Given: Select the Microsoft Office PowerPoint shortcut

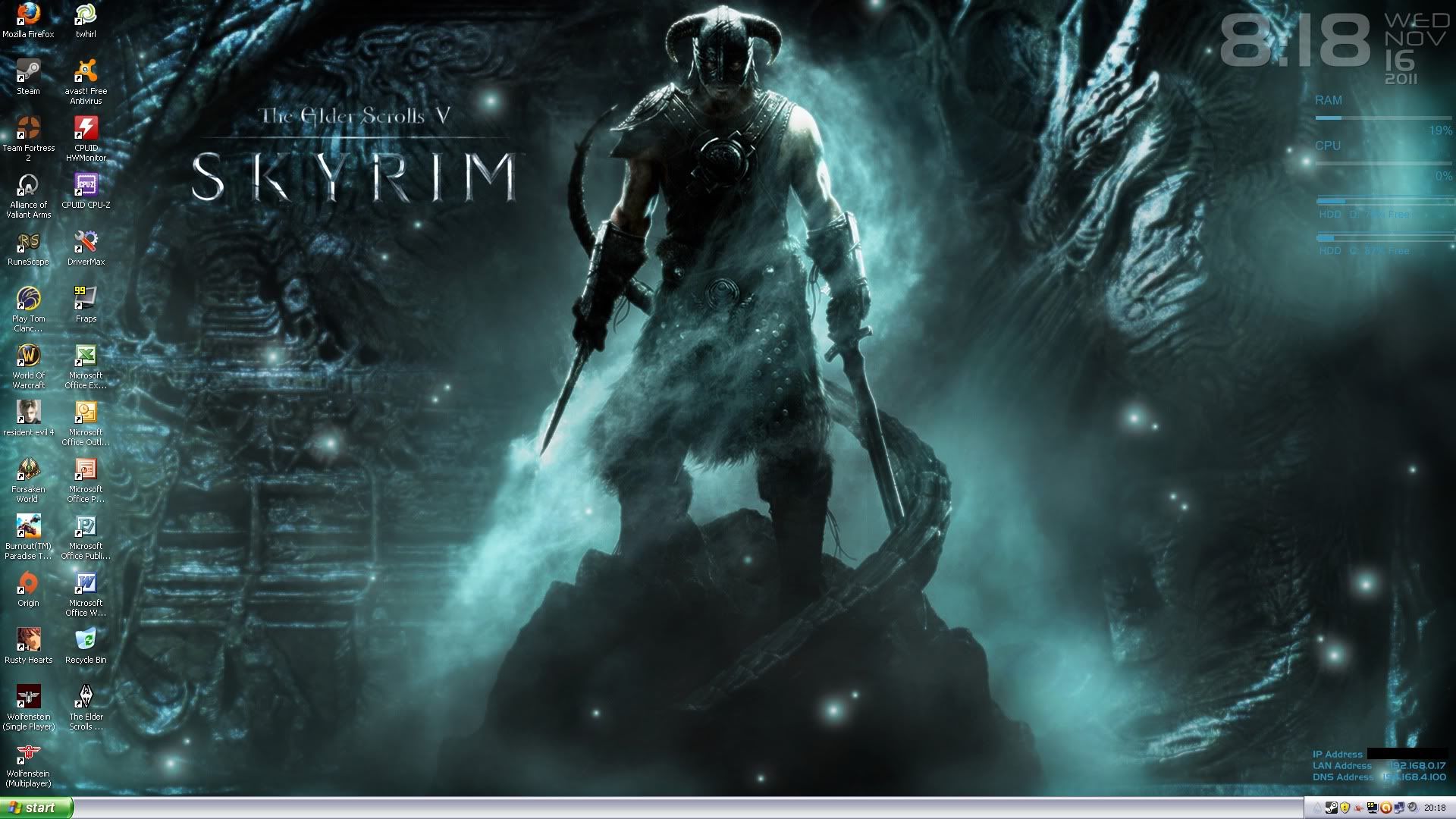Looking at the screenshot, I should click(86, 479).
